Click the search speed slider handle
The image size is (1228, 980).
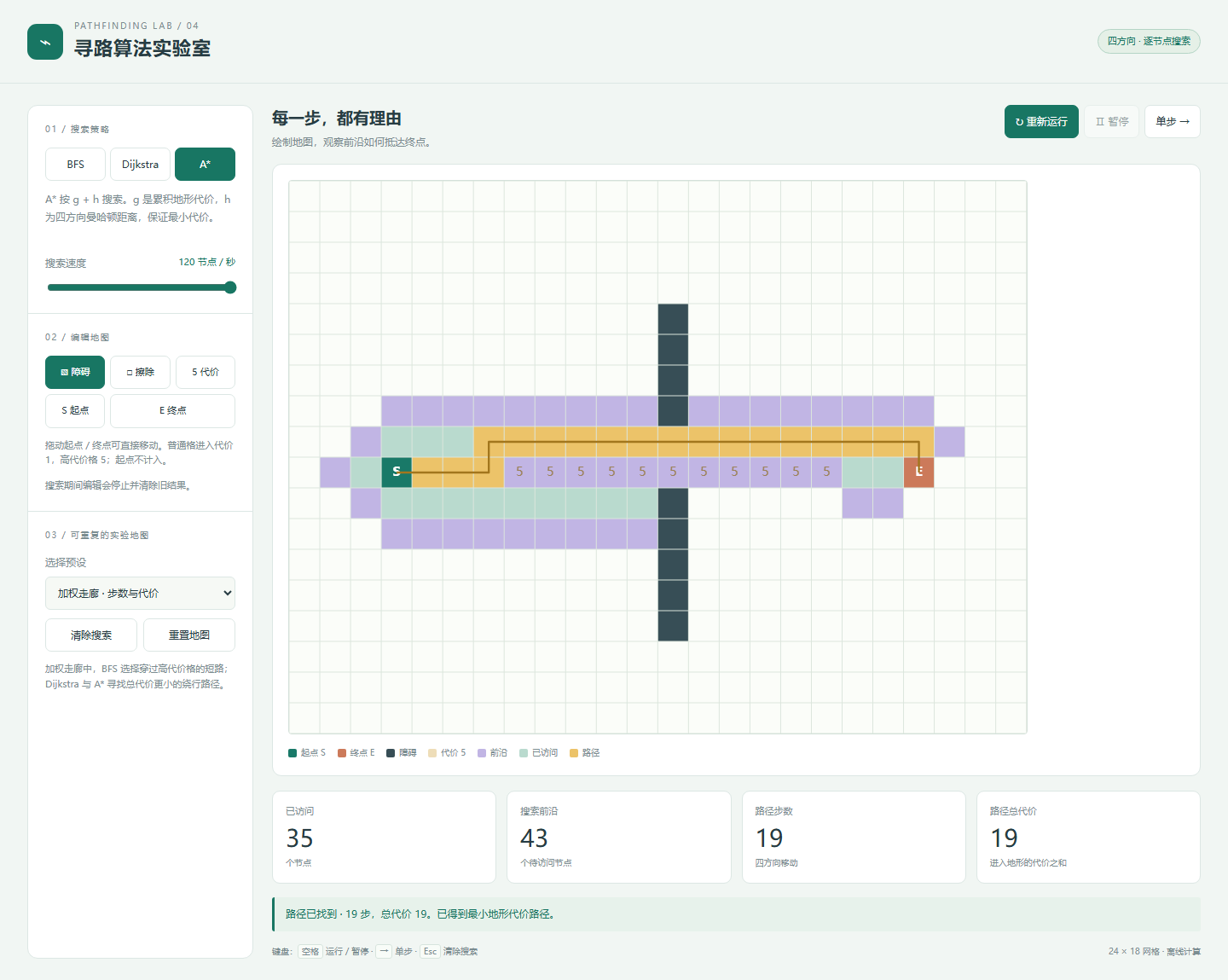[230, 287]
